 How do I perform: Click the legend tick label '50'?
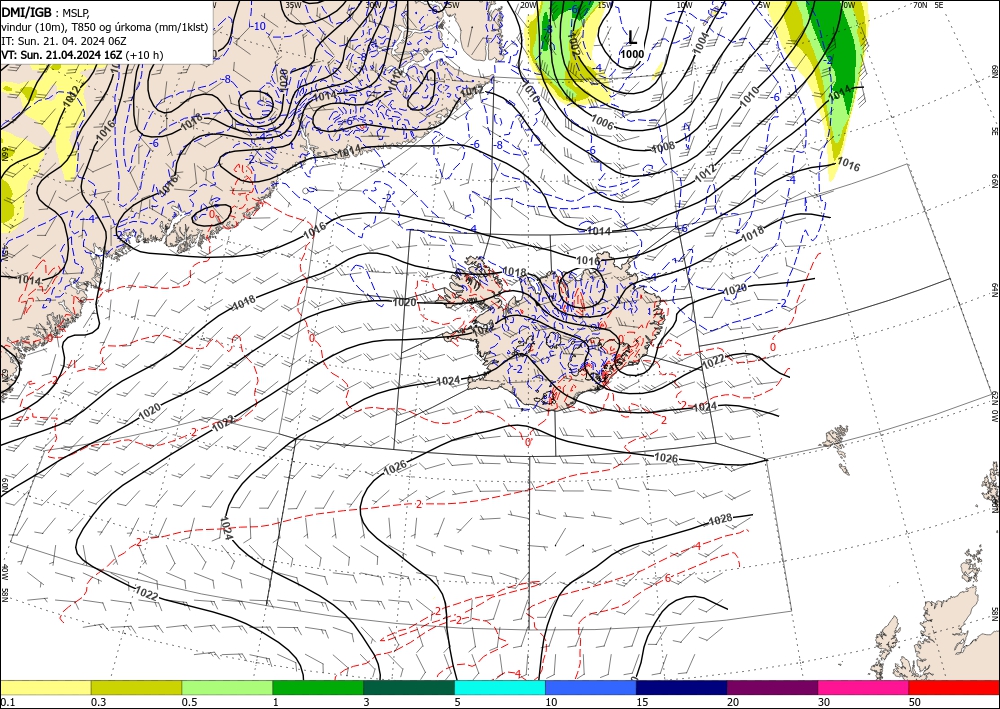pos(915,702)
